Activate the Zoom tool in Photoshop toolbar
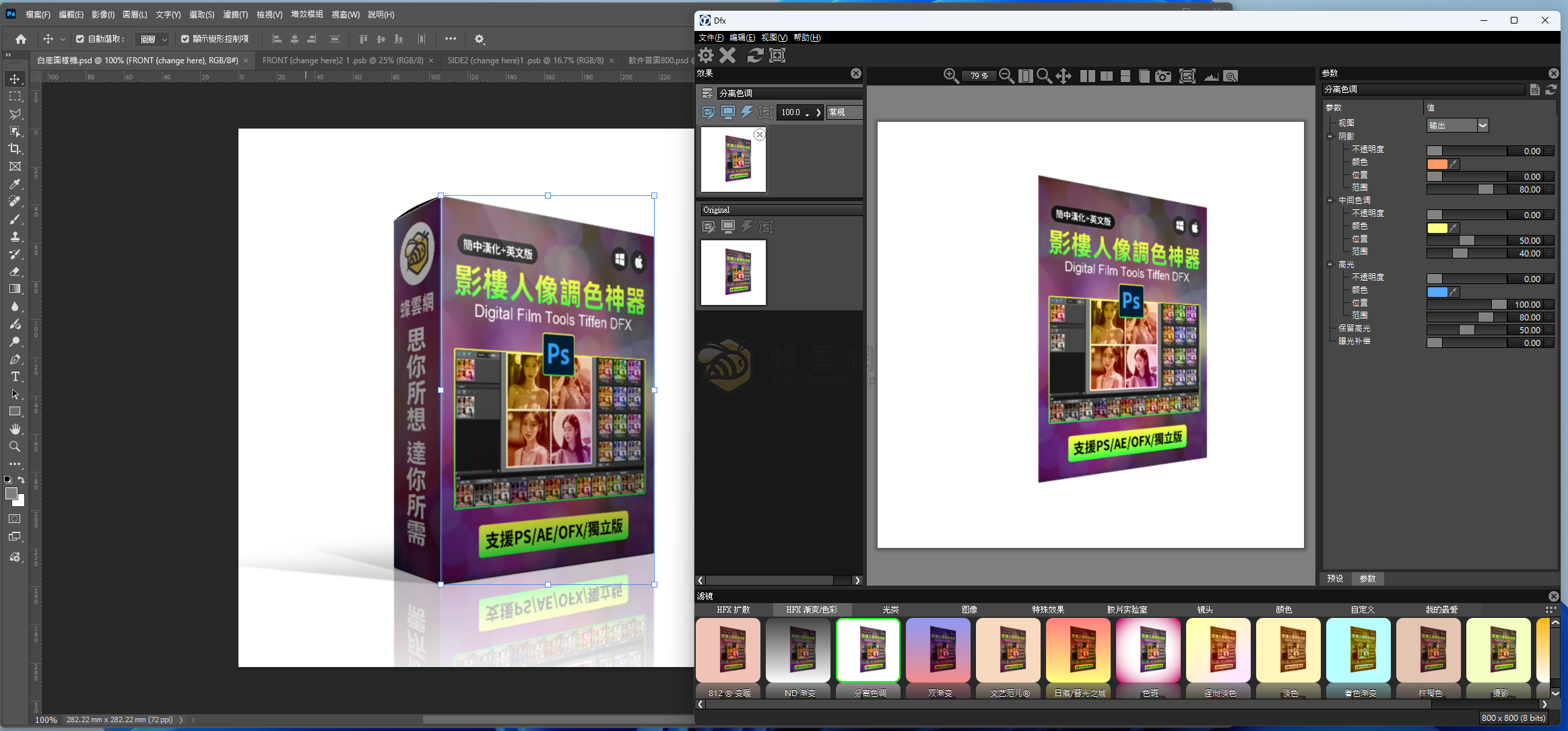 15,446
